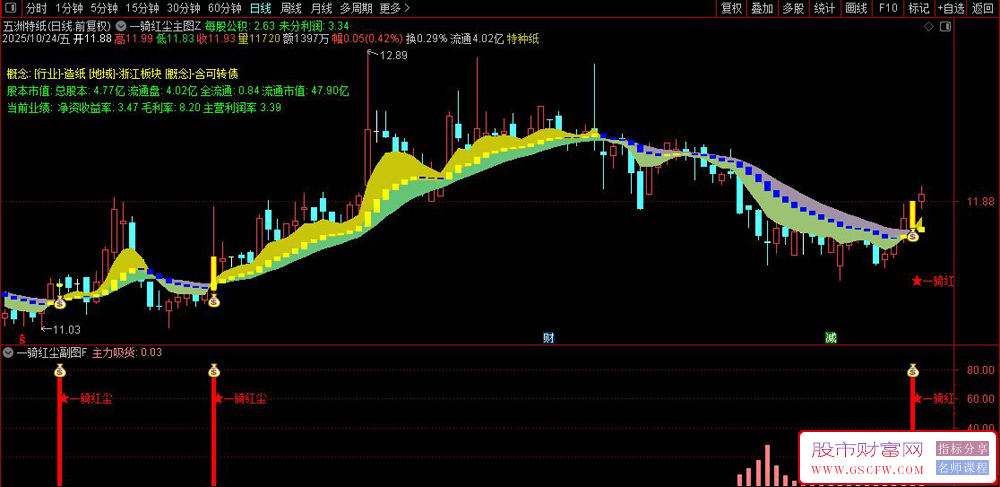
Task: Click the 特种纸 sector link
Action: pyautogui.click(x=523, y=39)
